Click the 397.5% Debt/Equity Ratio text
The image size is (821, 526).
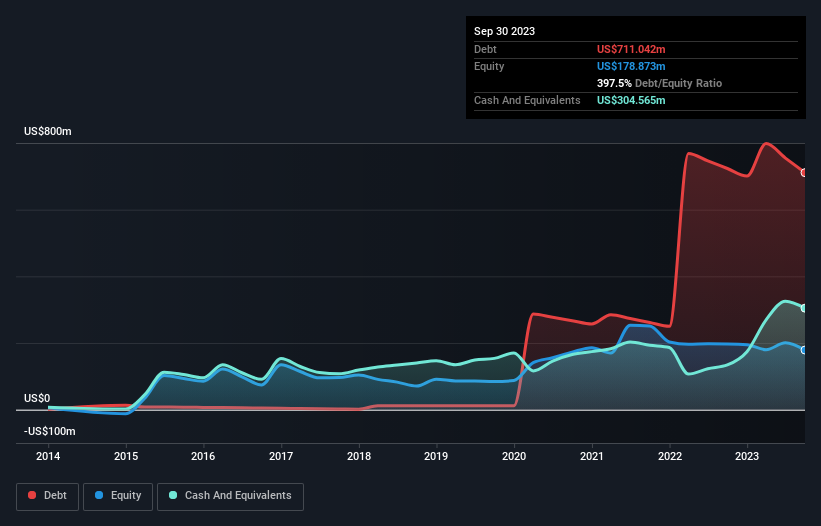coord(659,83)
